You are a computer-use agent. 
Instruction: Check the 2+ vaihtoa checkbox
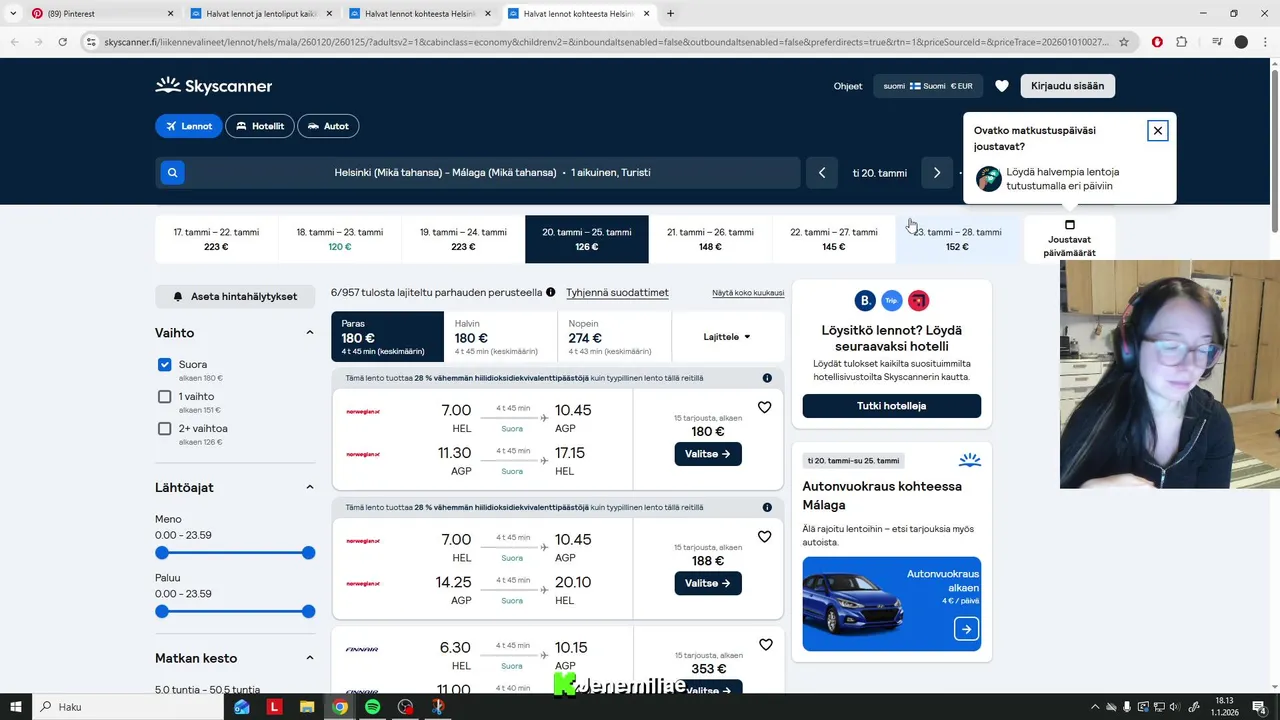tap(165, 429)
